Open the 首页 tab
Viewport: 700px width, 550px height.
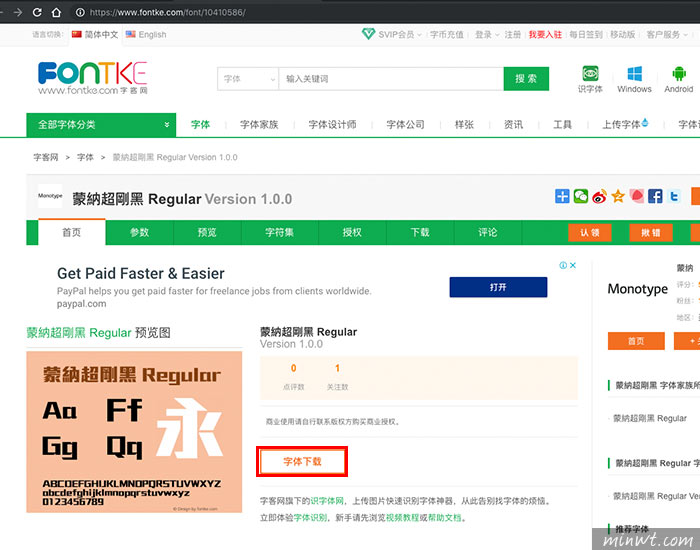[72, 232]
